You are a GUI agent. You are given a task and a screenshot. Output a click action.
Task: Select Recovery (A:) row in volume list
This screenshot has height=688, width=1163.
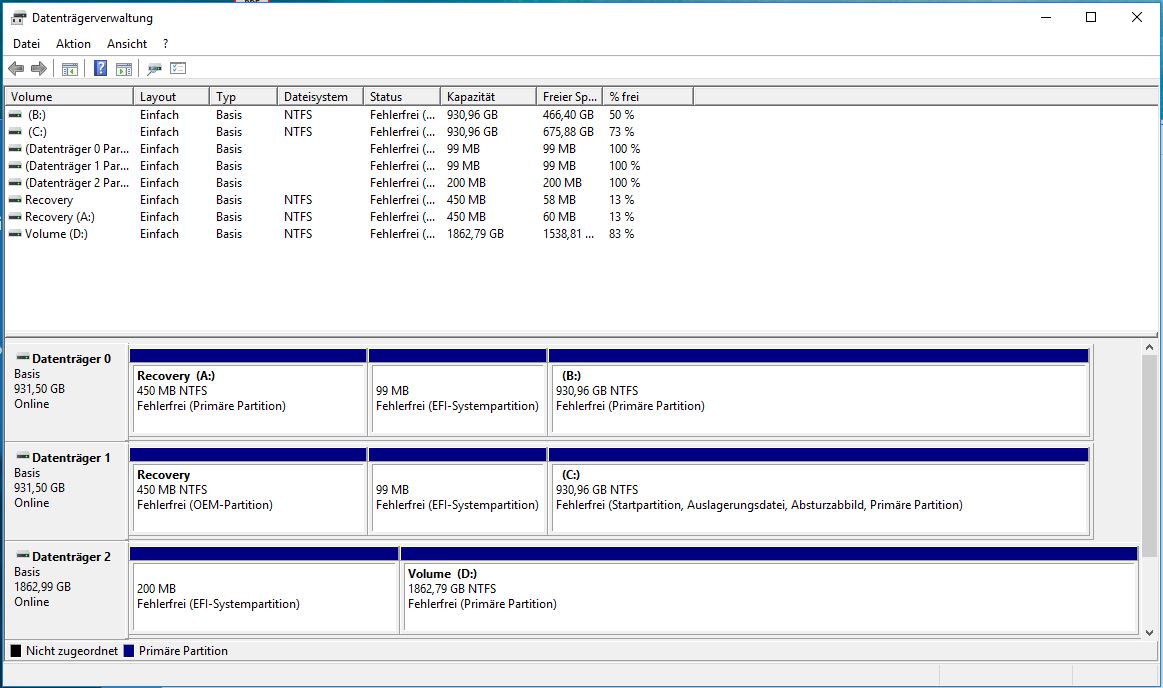pos(325,216)
